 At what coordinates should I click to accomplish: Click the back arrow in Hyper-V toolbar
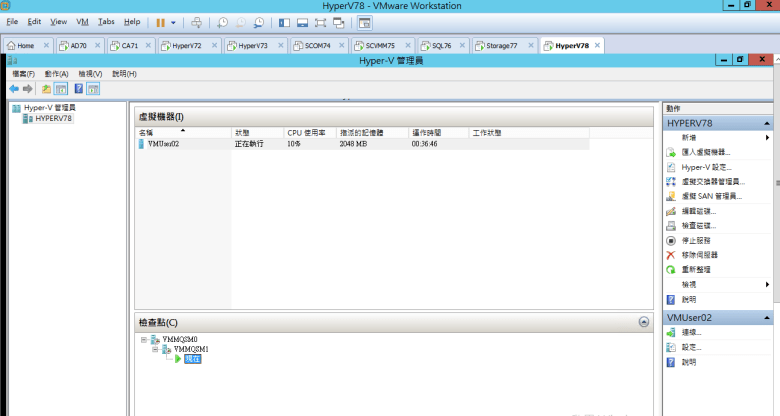[x=14, y=89]
